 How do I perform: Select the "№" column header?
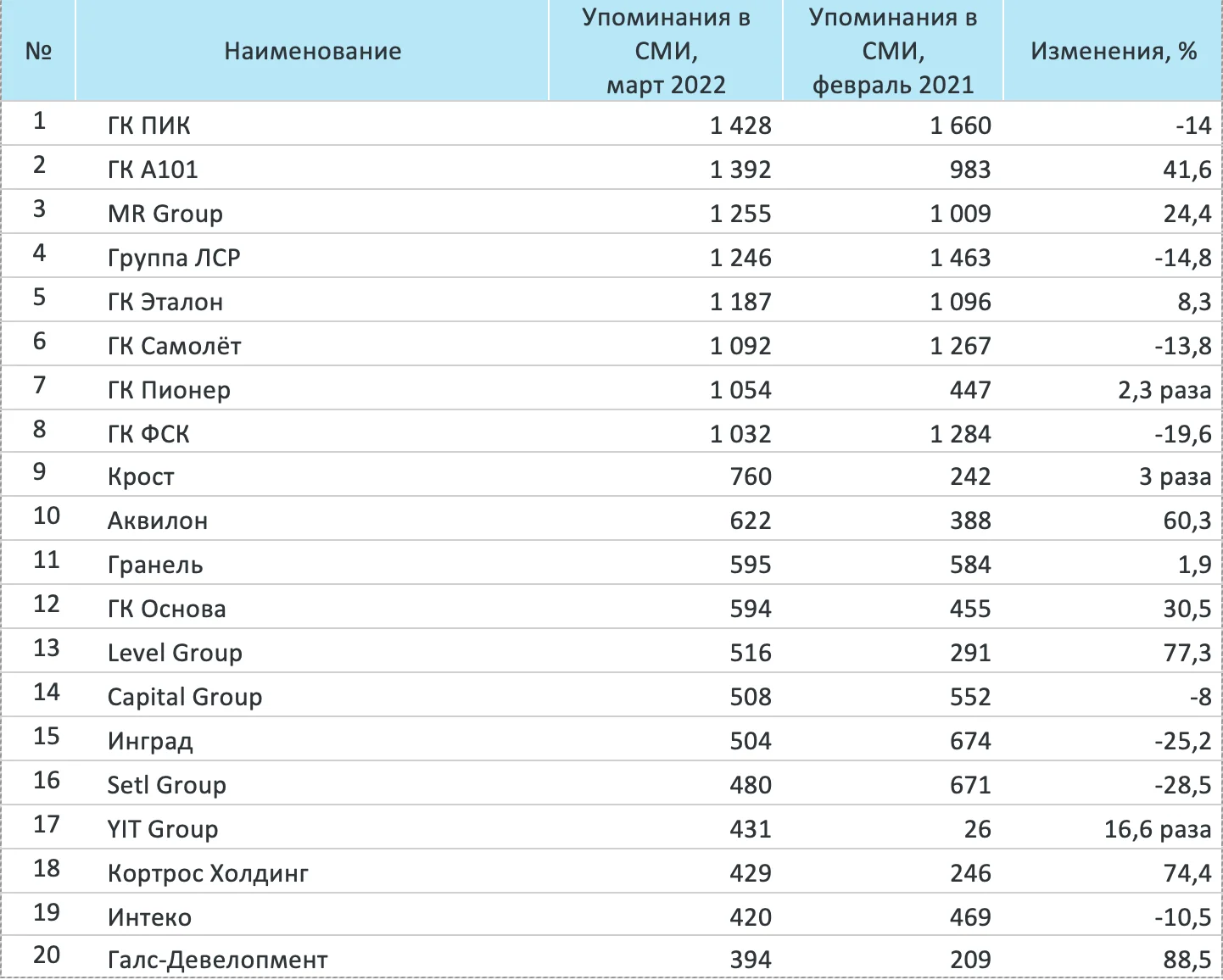(39, 52)
